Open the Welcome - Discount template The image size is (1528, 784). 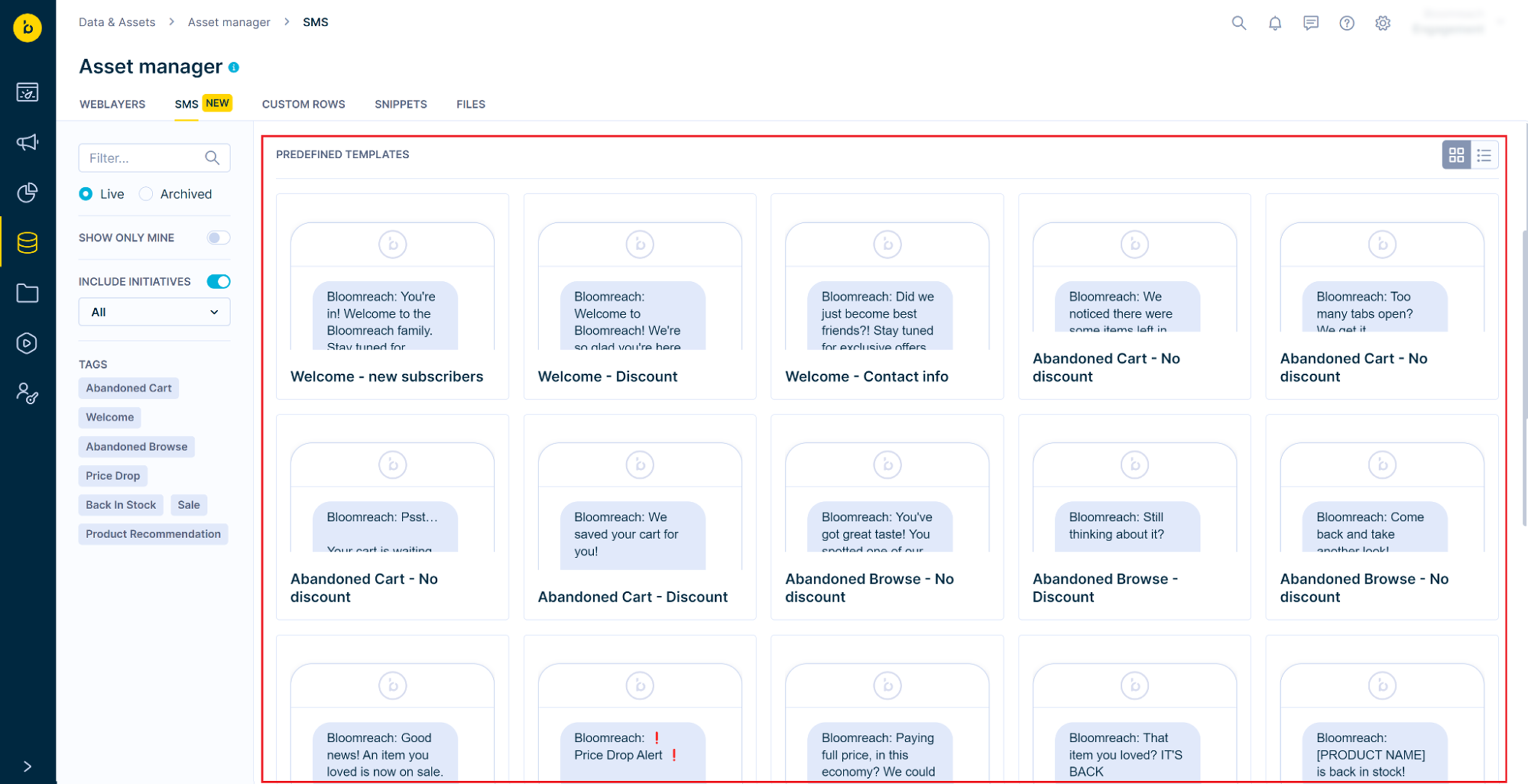point(639,296)
